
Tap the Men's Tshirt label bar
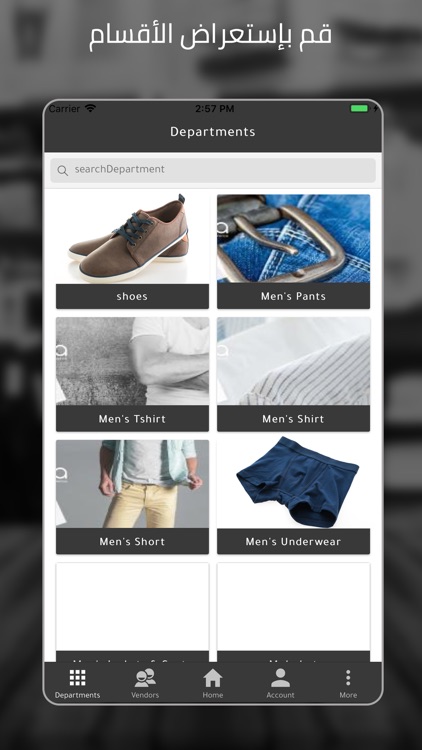coord(132,419)
